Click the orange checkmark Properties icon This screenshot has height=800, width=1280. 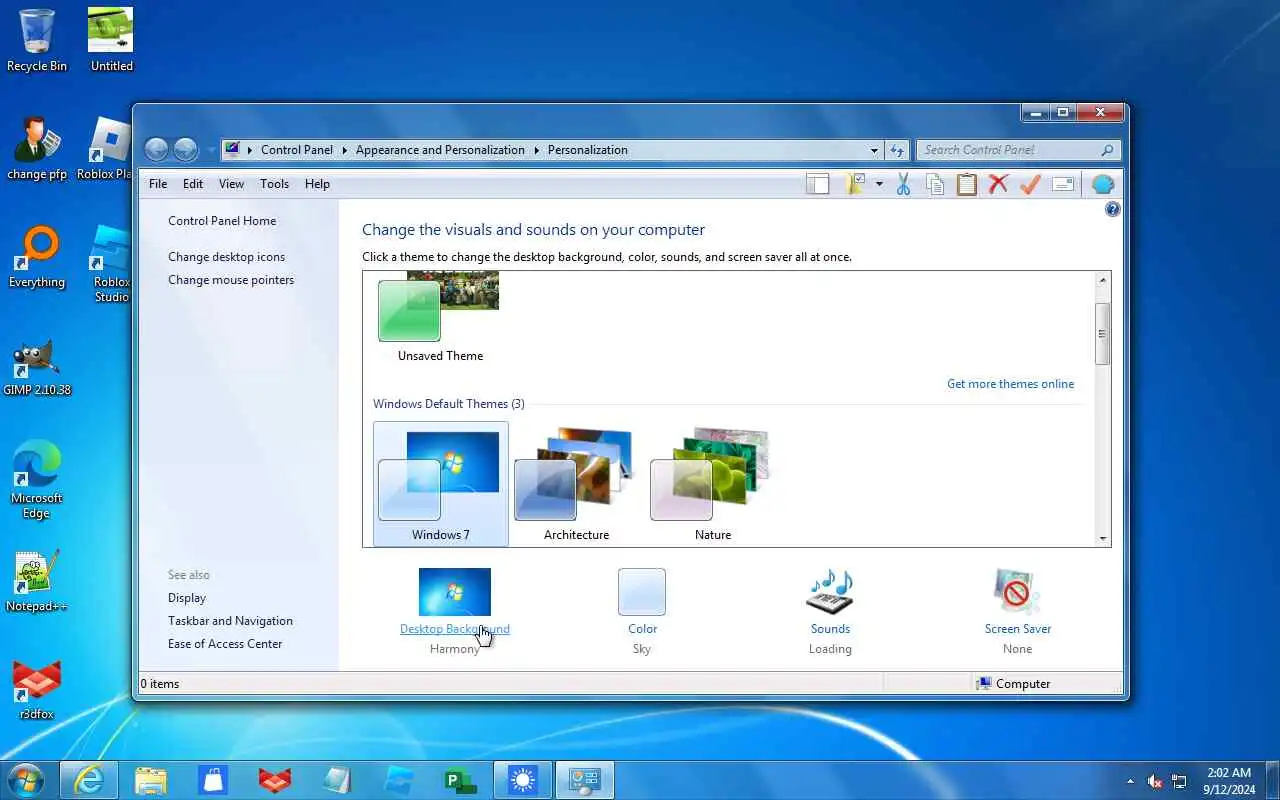click(x=1030, y=184)
